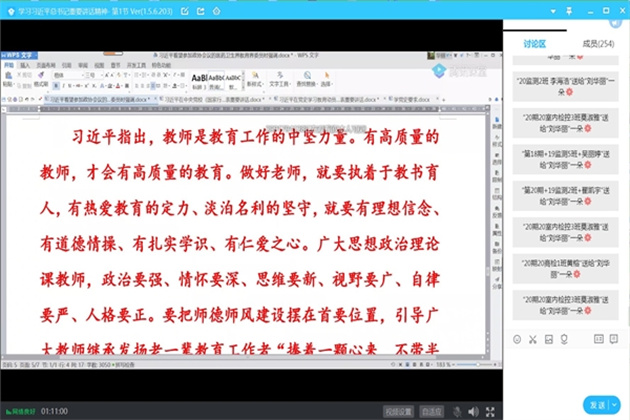Click the 网络良好 network status indicator
The image size is (630, 420).
(20, 412)
